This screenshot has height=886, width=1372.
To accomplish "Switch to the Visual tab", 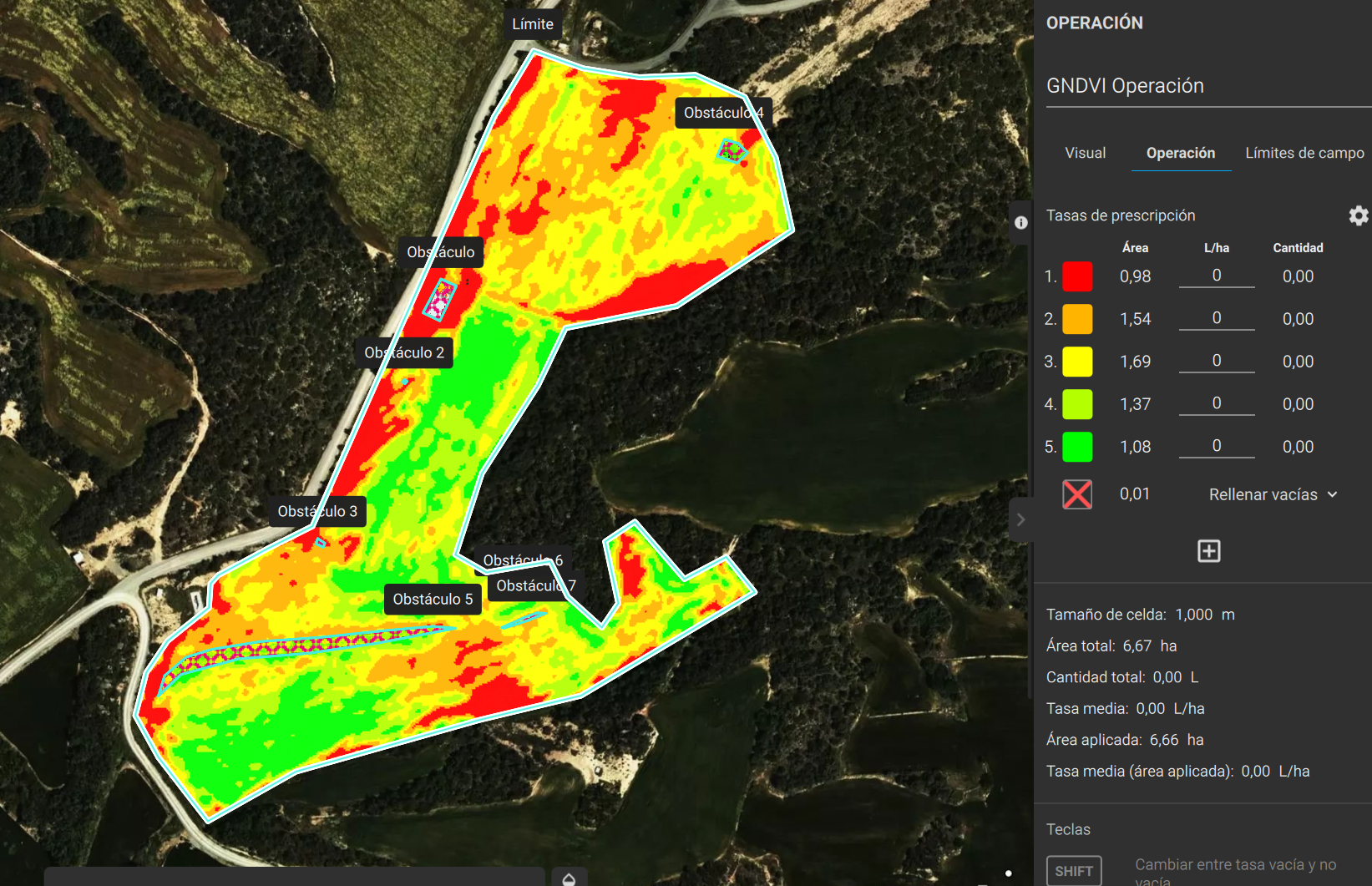I will click(1085, 153).
